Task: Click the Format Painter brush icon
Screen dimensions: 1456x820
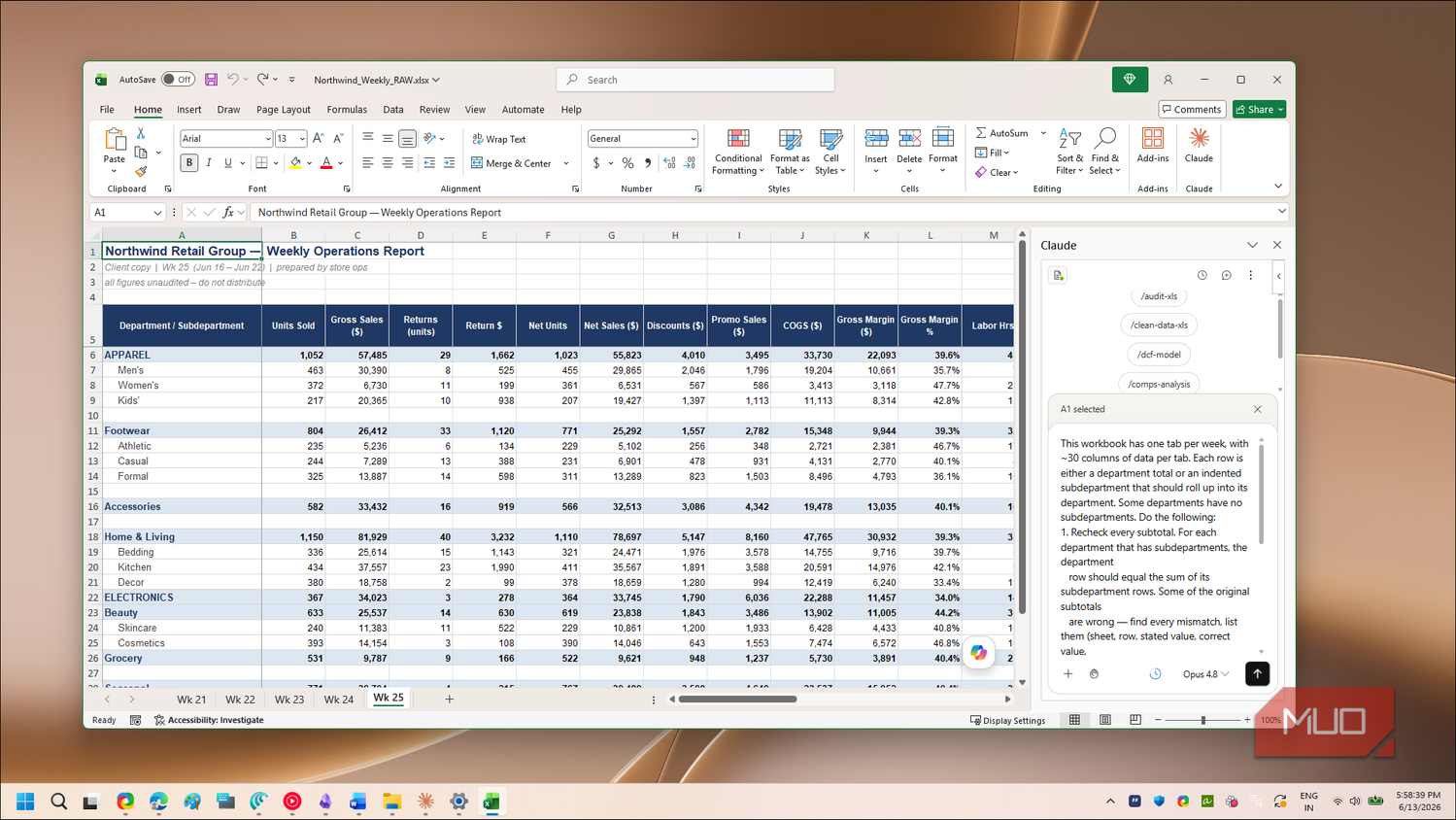Action: [141, 172]
